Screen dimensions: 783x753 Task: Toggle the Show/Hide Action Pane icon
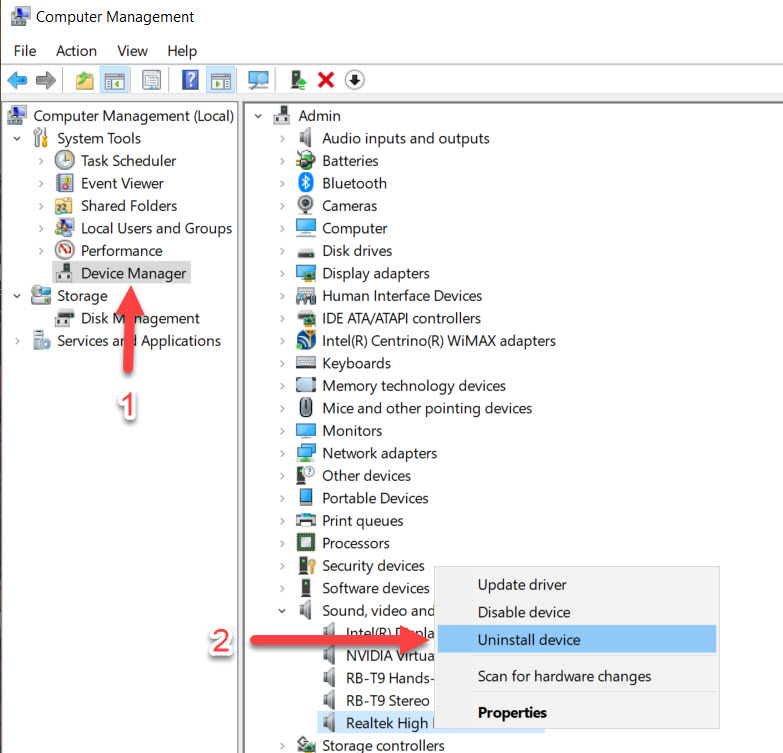point(220,80)
